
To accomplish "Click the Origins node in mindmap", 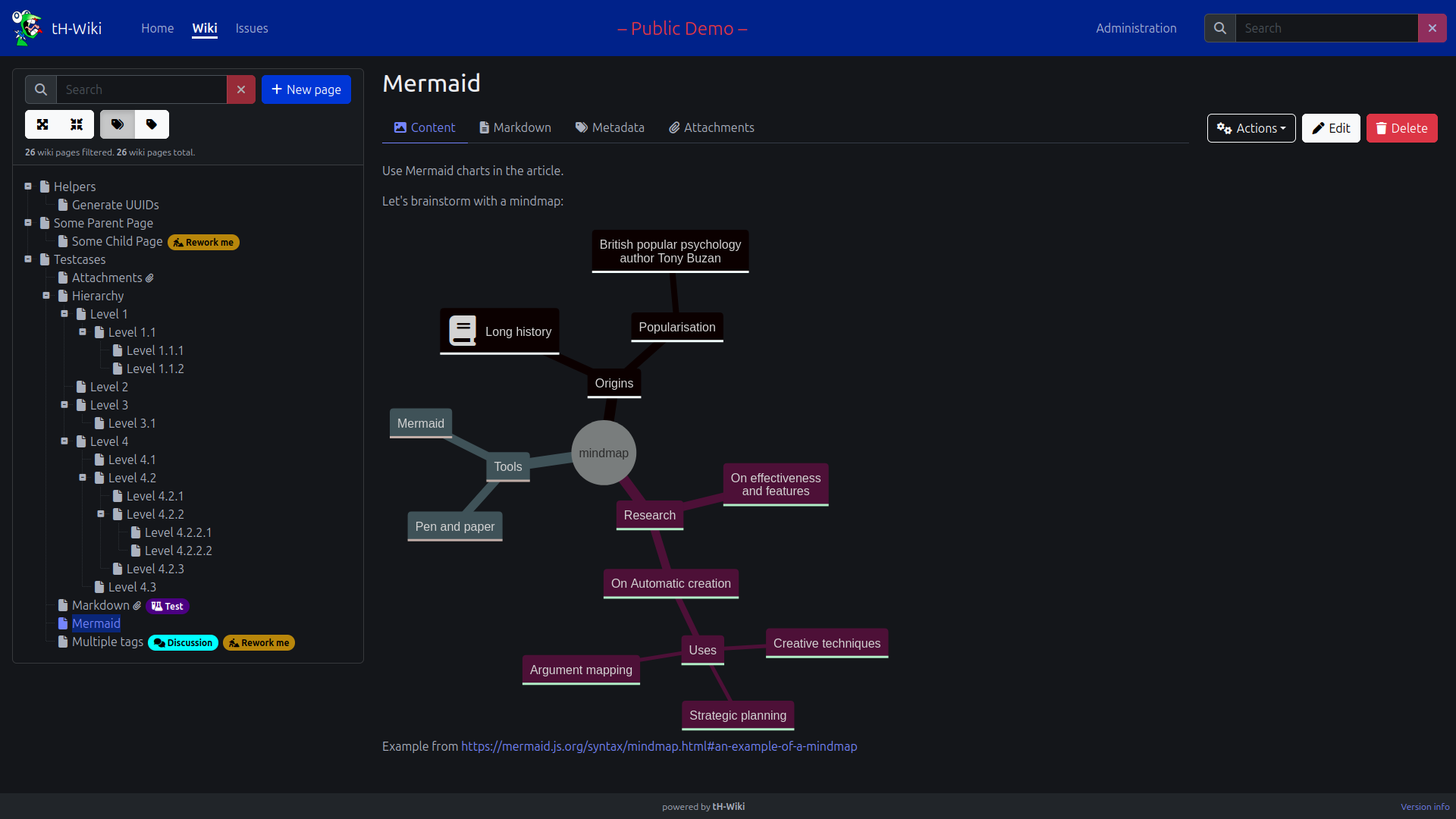I will point(614,384).
